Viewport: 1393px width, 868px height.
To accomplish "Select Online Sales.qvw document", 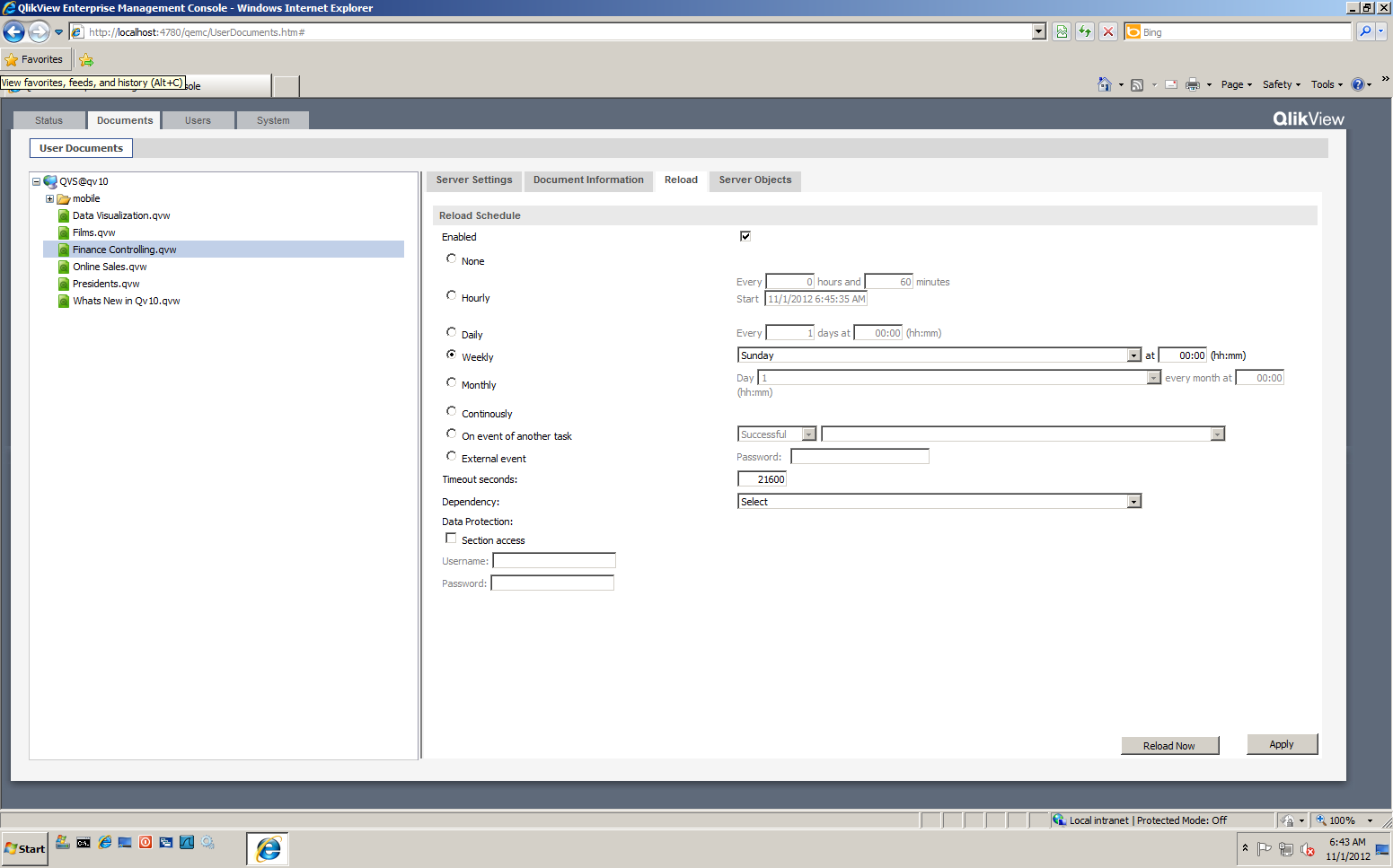I will [110, 267].
